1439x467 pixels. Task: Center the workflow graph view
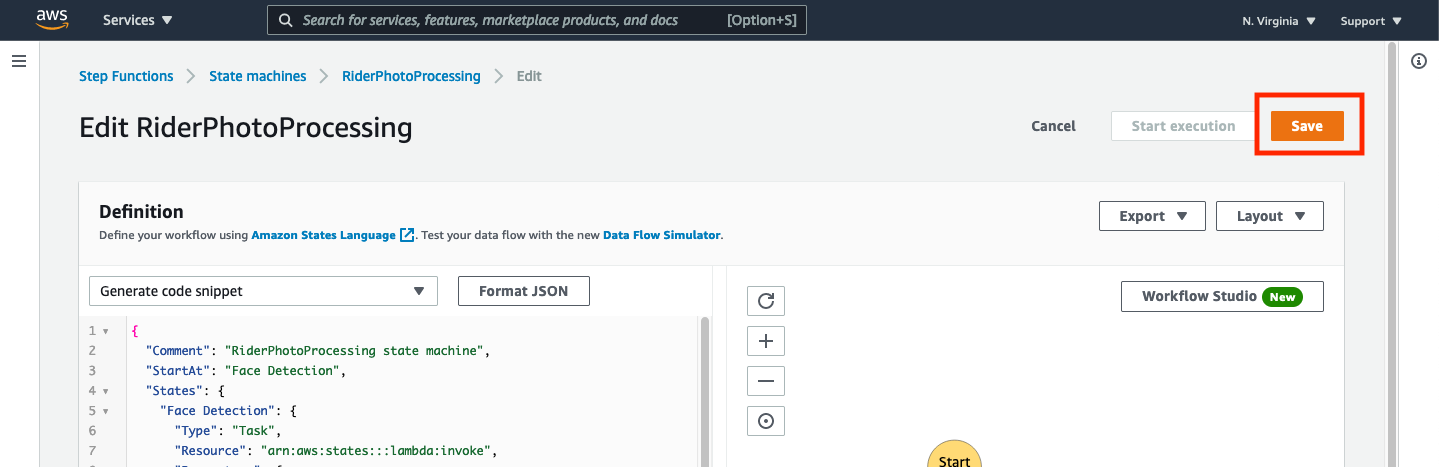tap(766, 421)
